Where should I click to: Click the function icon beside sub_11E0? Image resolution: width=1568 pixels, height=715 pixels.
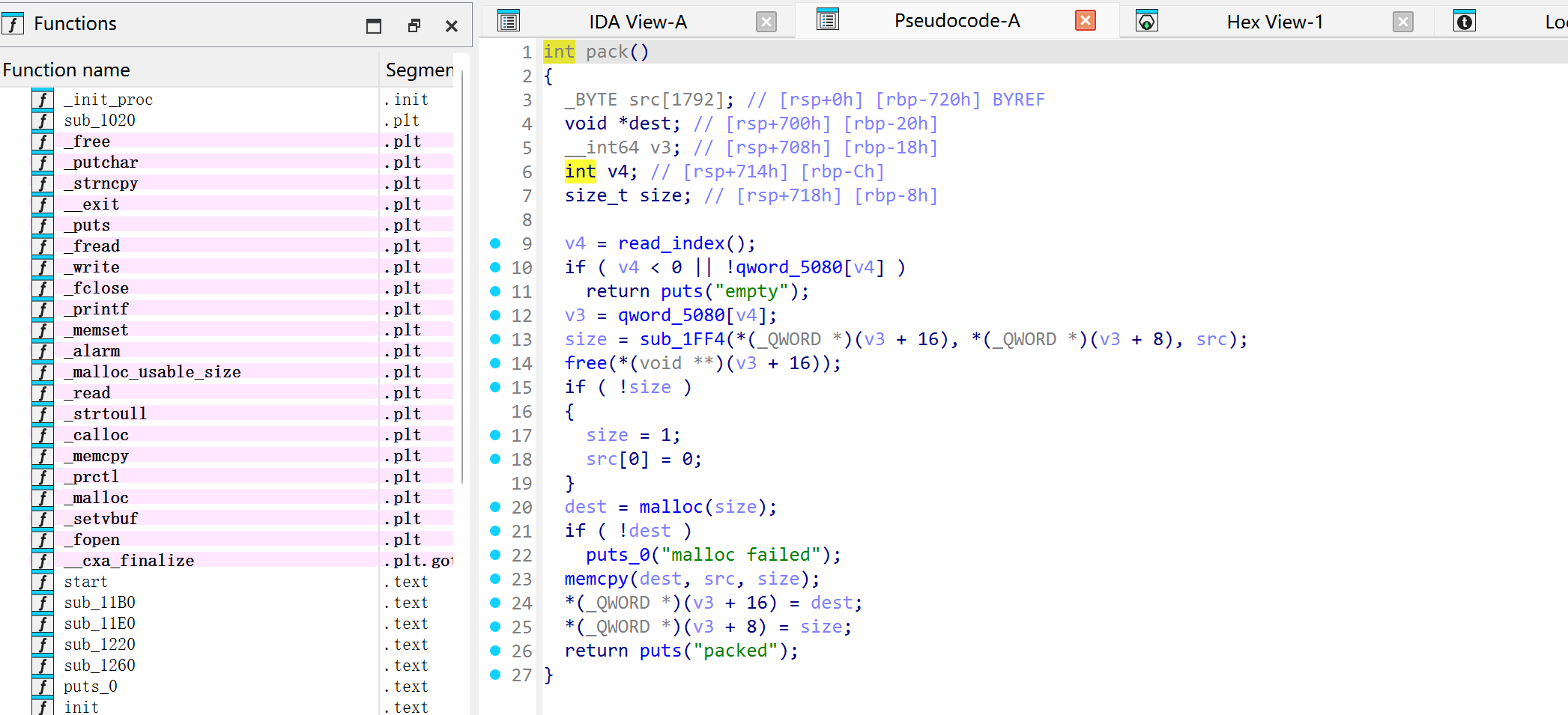(x=43, y=623)
